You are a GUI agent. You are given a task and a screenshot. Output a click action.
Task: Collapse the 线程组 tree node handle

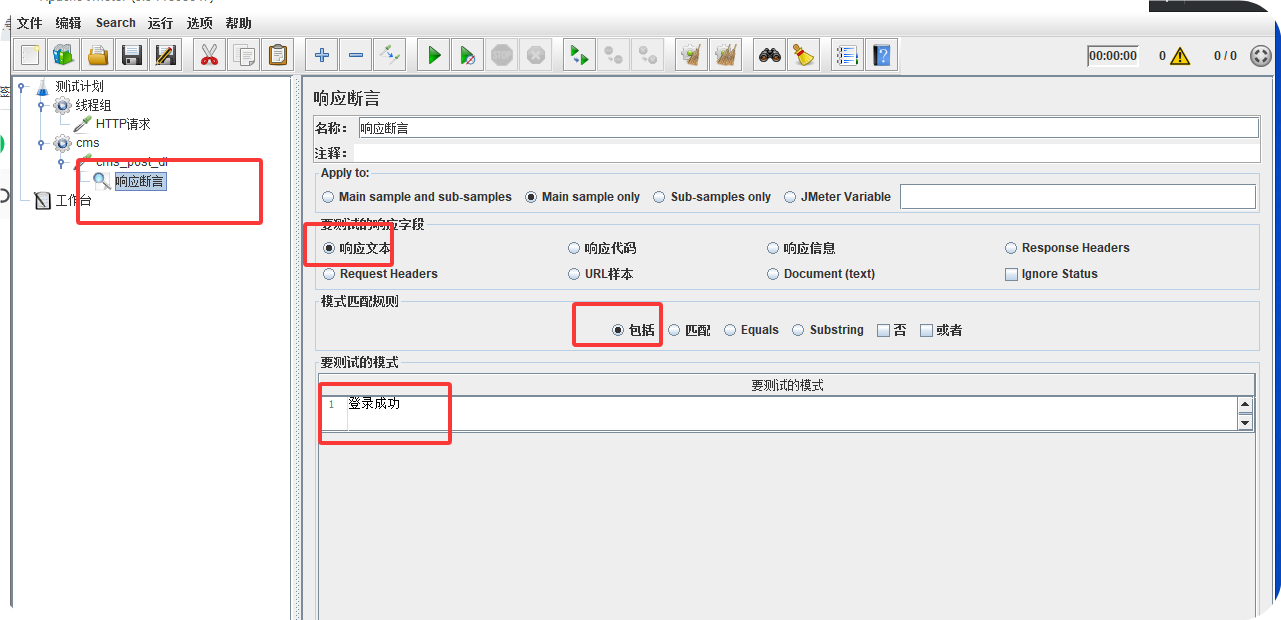(41, 105)
